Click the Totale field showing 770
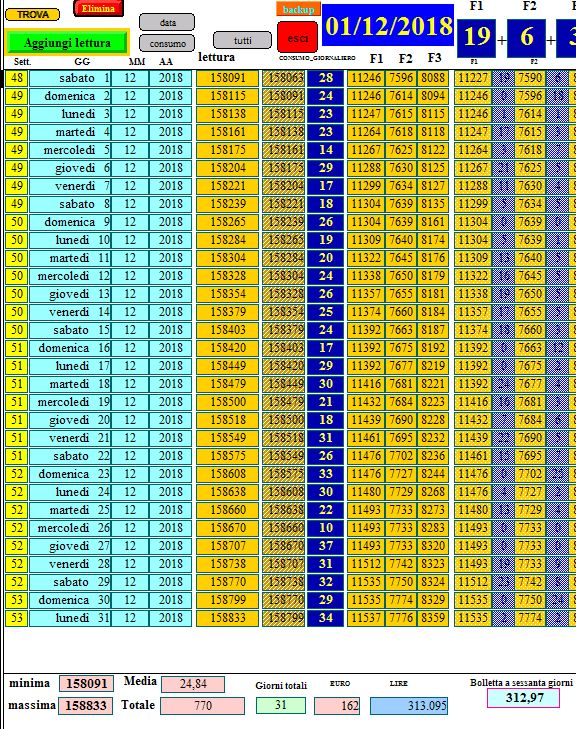Viewport: 576px width, 729px height. click(202, 706)
